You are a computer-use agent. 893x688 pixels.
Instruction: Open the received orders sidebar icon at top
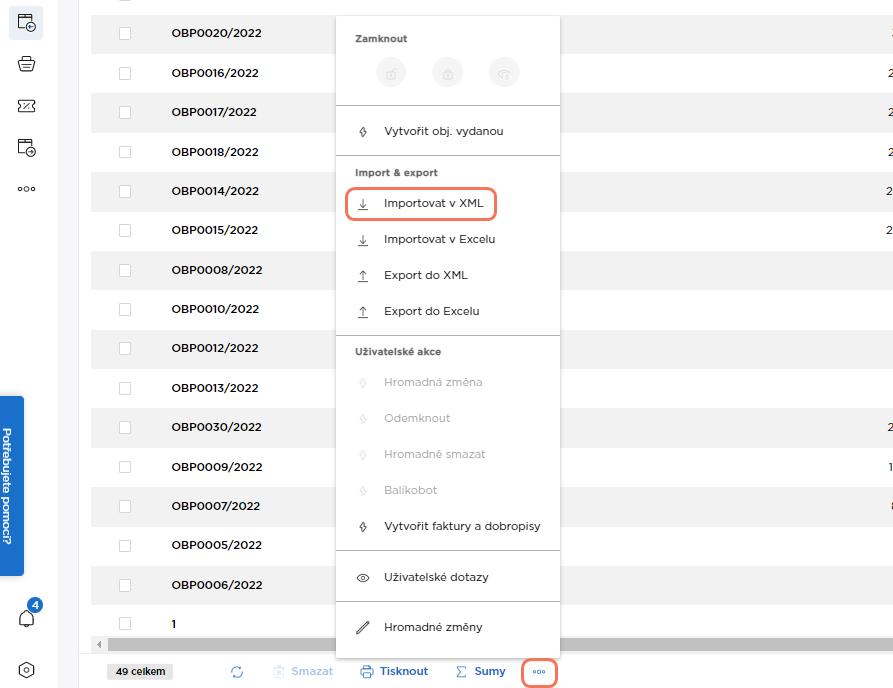[26, 23]
